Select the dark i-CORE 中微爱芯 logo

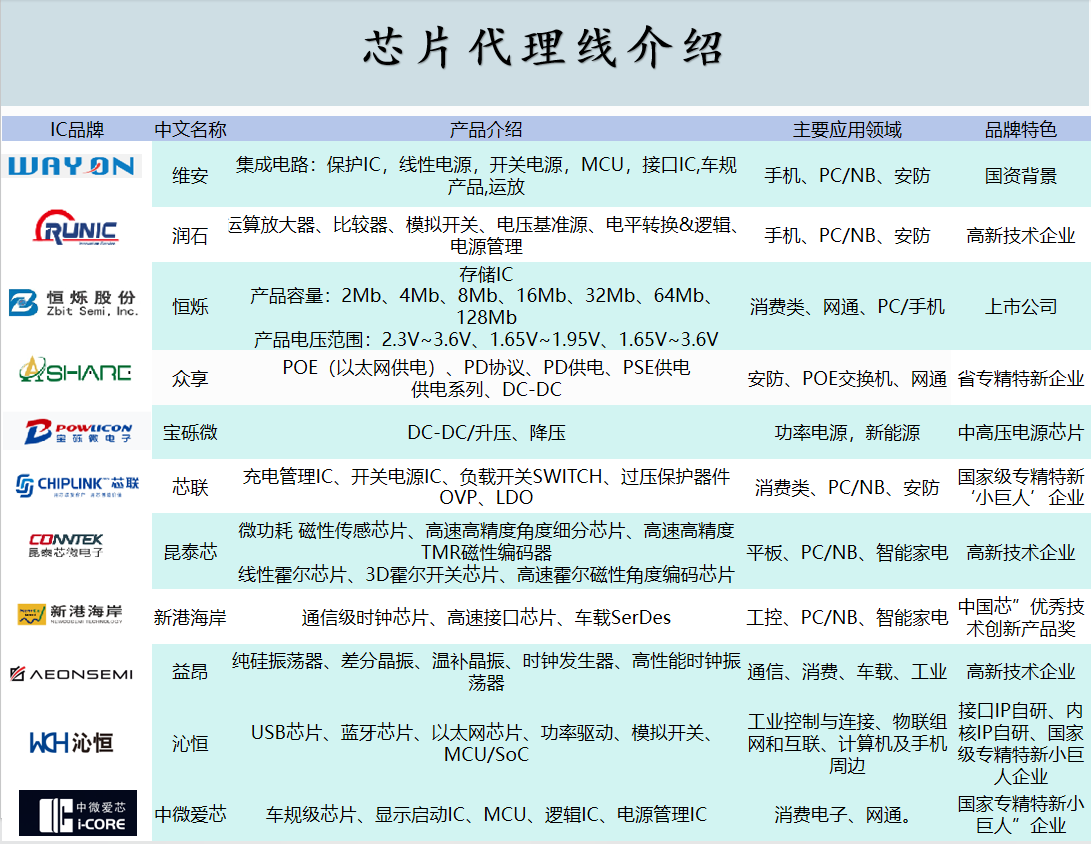tap(78, 813)
